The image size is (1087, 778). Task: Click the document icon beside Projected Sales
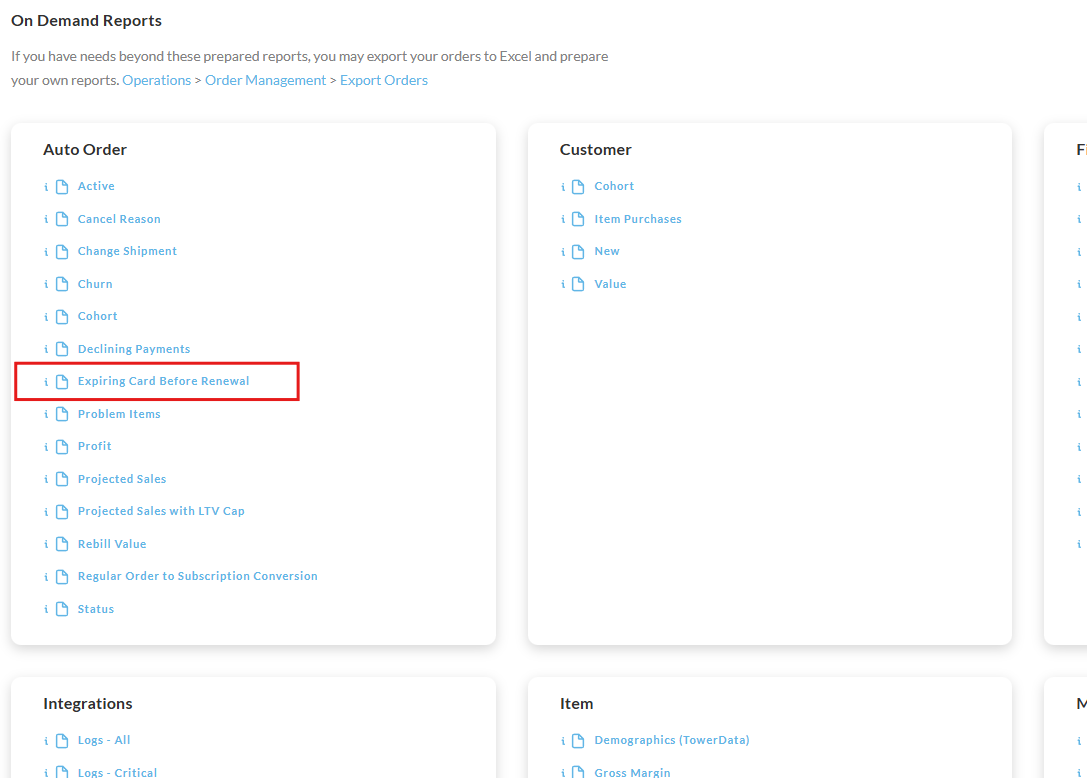[x=62, y=479]
